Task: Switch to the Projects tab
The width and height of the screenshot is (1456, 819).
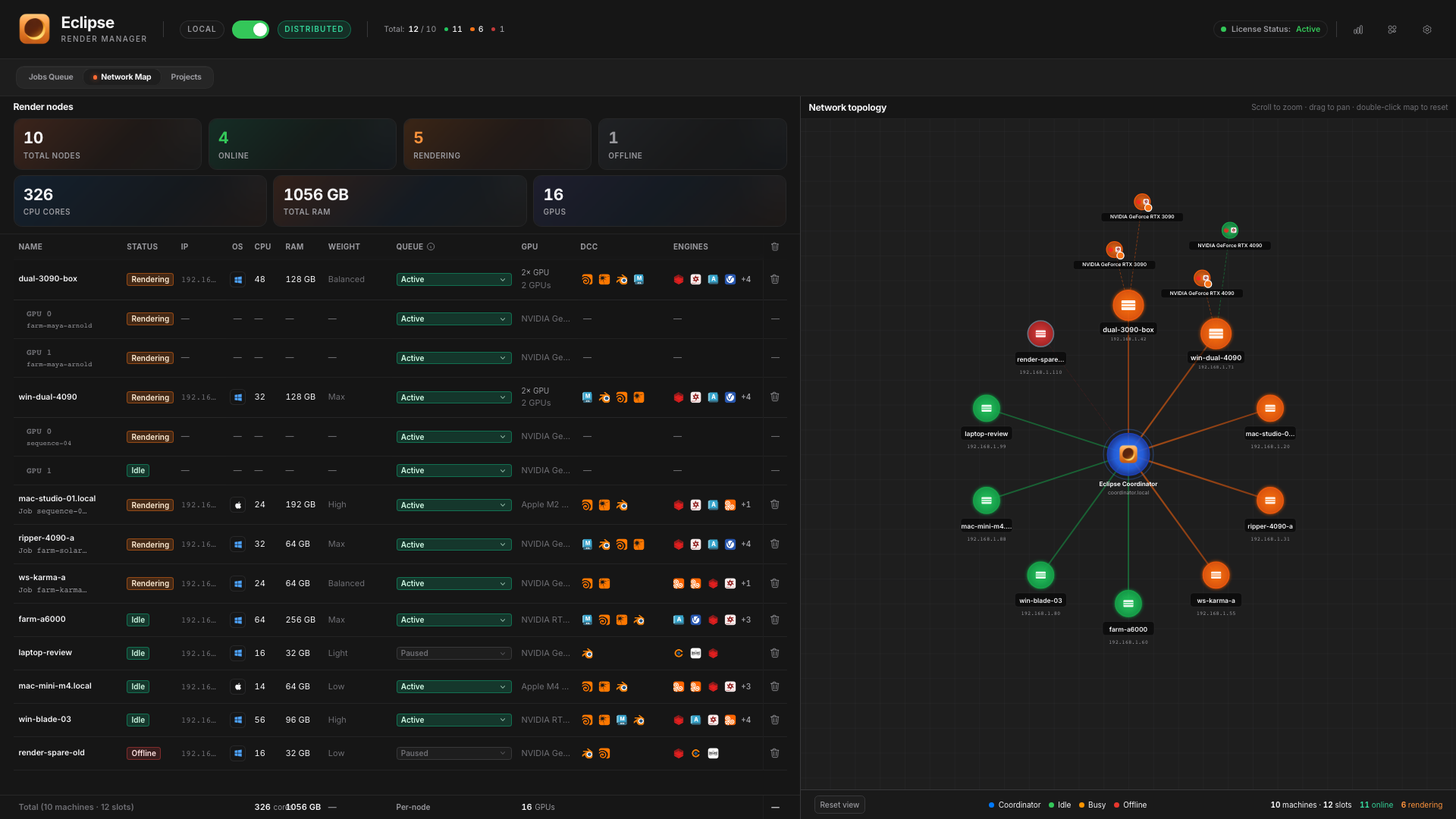Action: click(x=186, y=77)
